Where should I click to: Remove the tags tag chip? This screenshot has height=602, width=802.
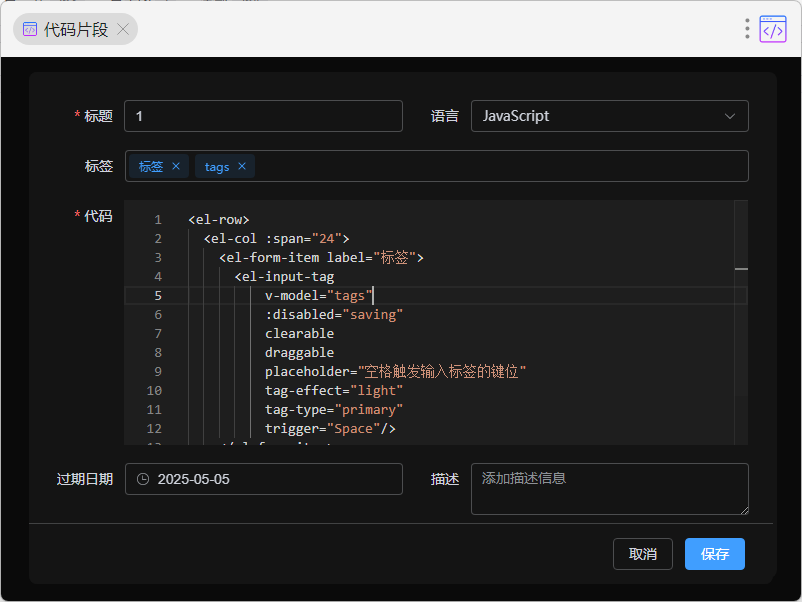[x=242, y=166]
